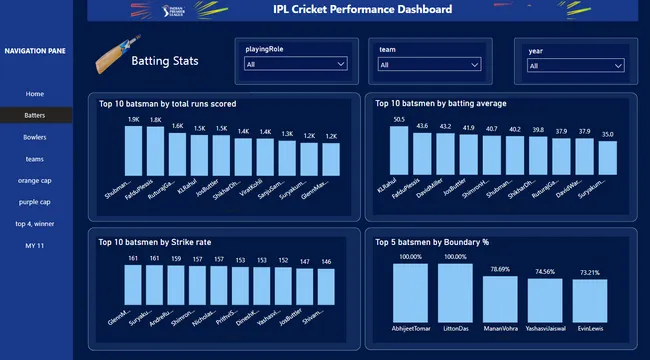Click 'Top 10 batsmen by Strike rate' title
Image resolution: width=650 pixels, height=360 pixels.
[x=155, y=242]
